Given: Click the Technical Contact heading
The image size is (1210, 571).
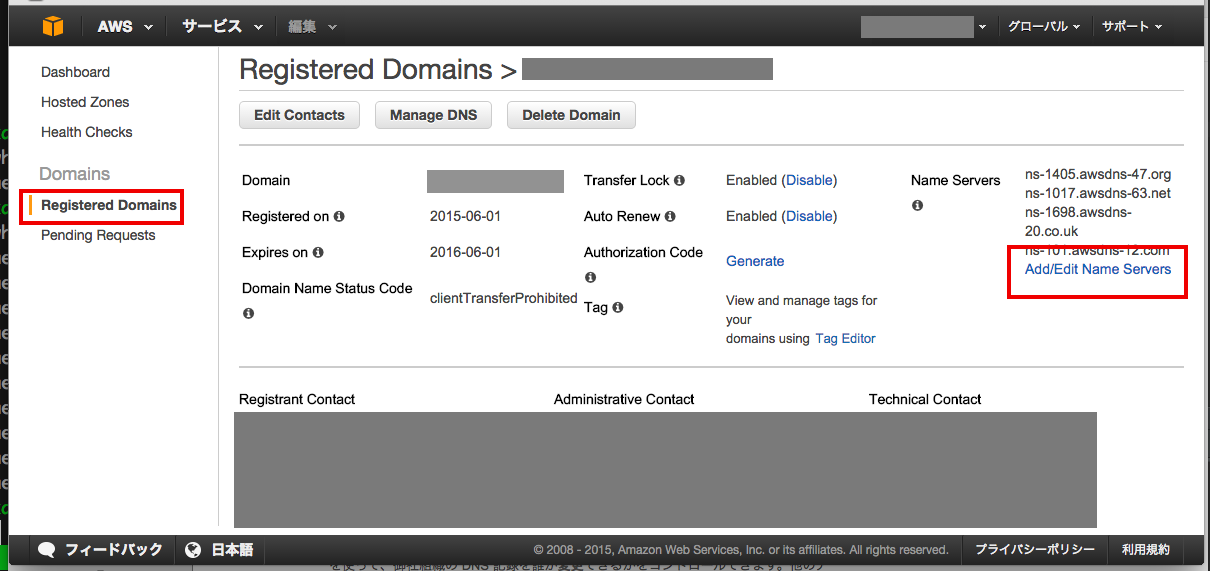Looking at the screenshot, I should coord(925,399).
